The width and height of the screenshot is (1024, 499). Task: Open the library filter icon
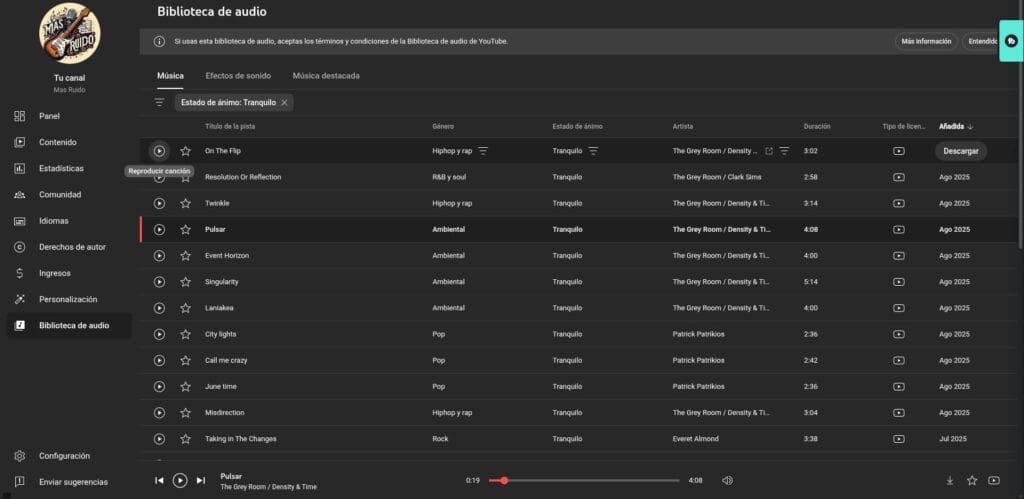click(159, 103)
